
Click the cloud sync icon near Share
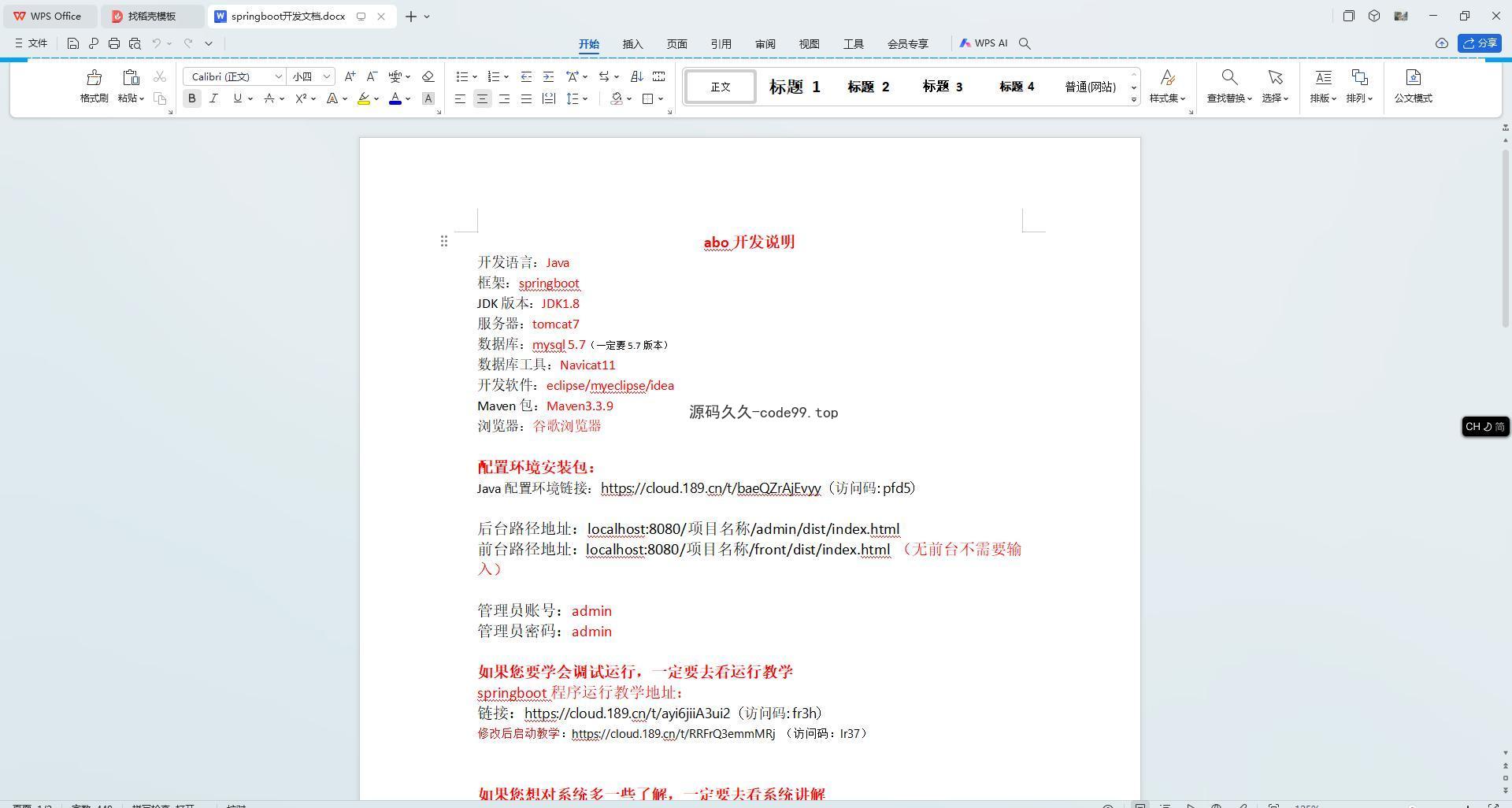click(x=1441, y=43)
